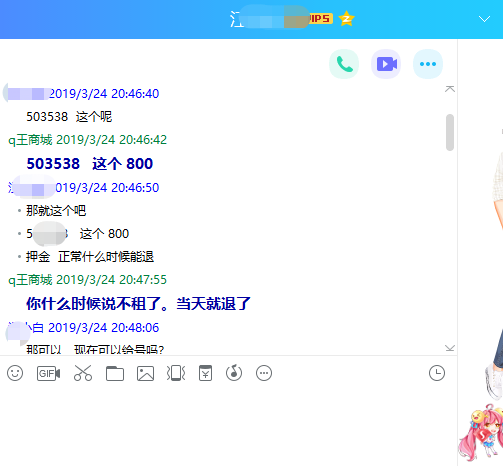Click the q王商城 sender name at 20:46:42
Viewport: 503px width, 466px height.
[x=30, y=140]
